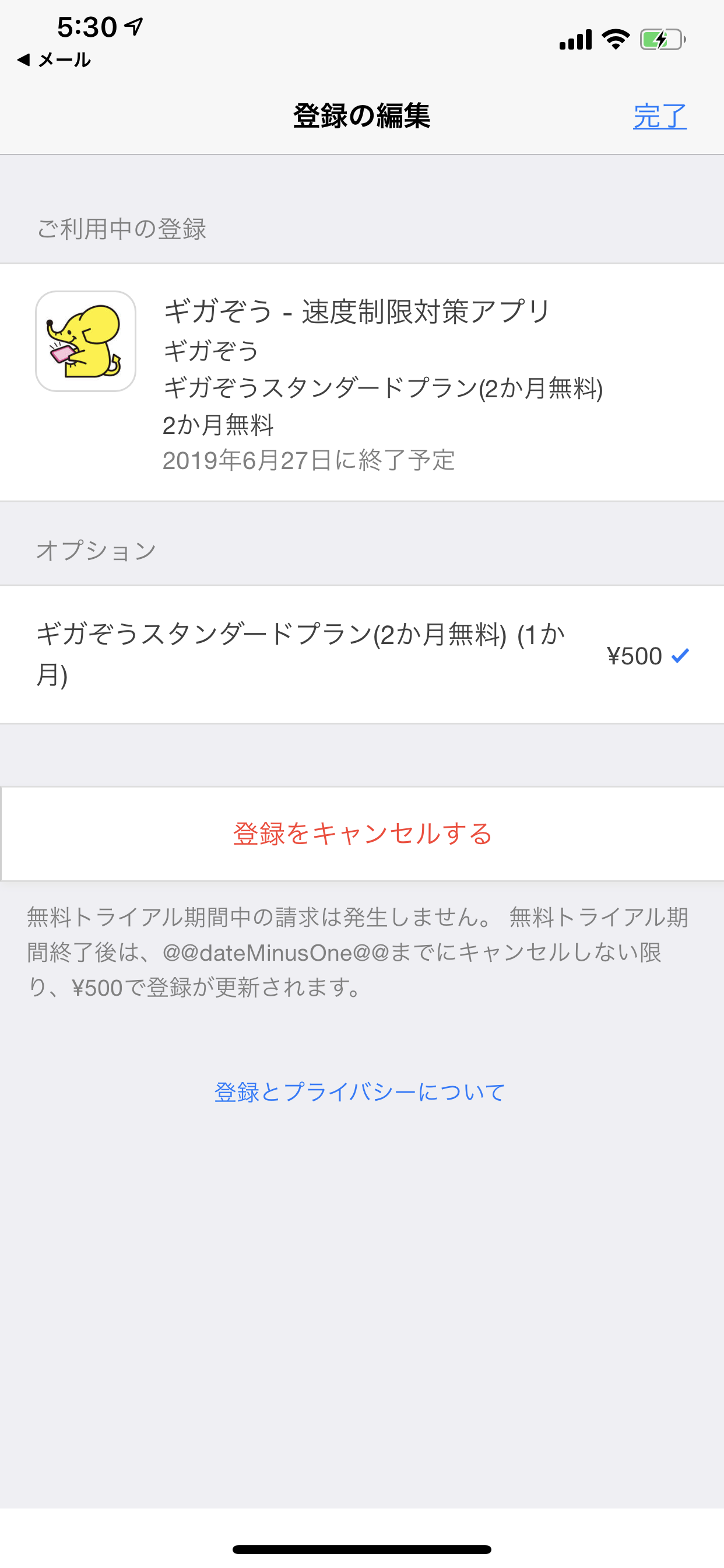Tap the Wi-Fi status icon

pos(615,40)
